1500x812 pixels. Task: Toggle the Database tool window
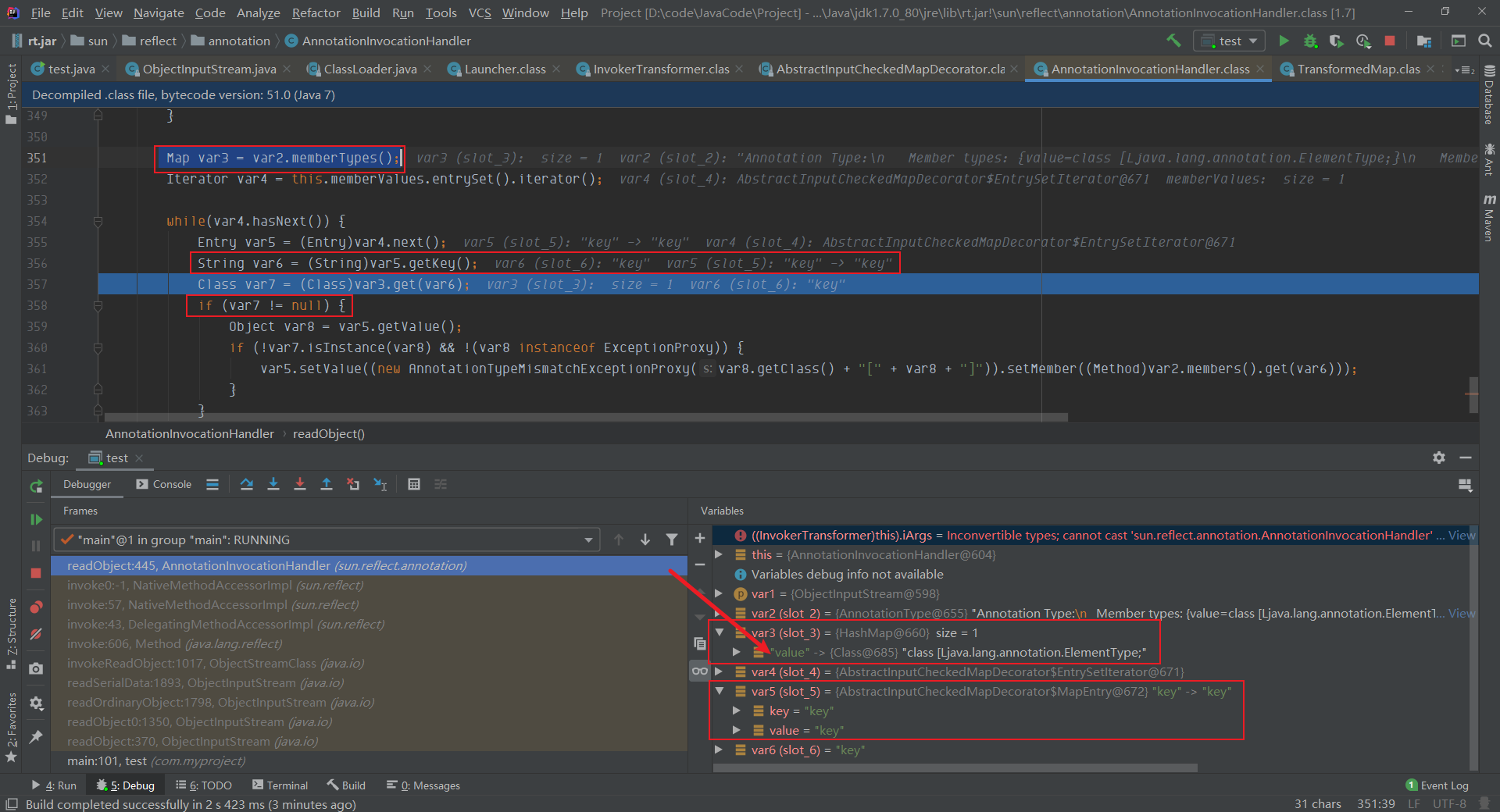coord(1489,95)
